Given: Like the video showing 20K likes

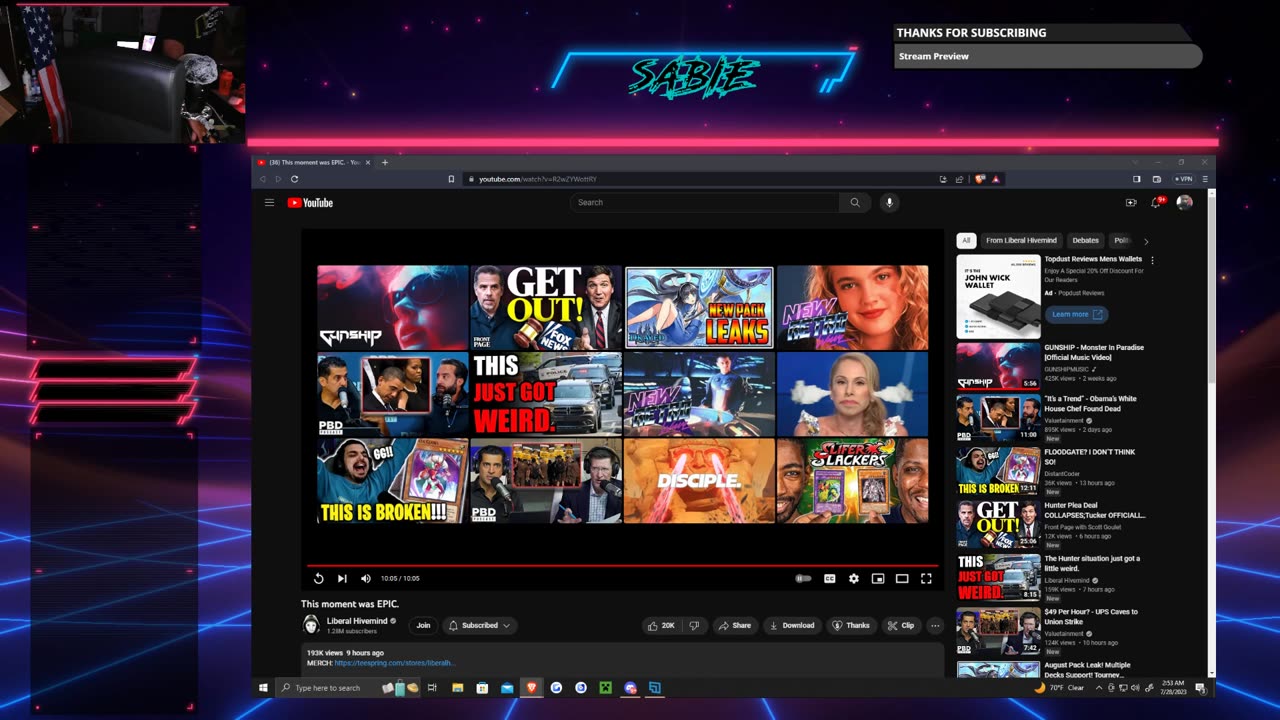Looking at the screenshot, I should pyautogui.click(x=661, y=625).
